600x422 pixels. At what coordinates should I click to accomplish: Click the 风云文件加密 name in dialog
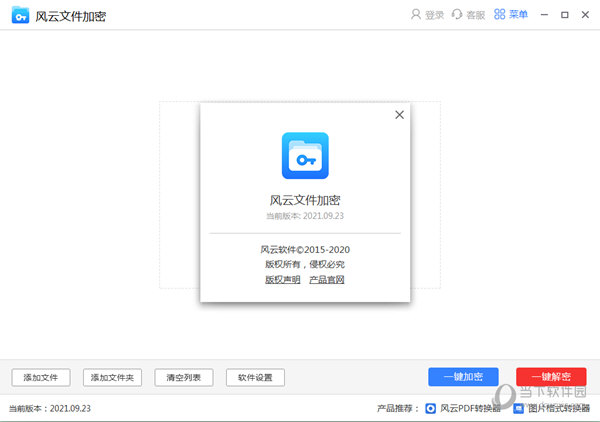pyautogui.click(x=305, y=200)
